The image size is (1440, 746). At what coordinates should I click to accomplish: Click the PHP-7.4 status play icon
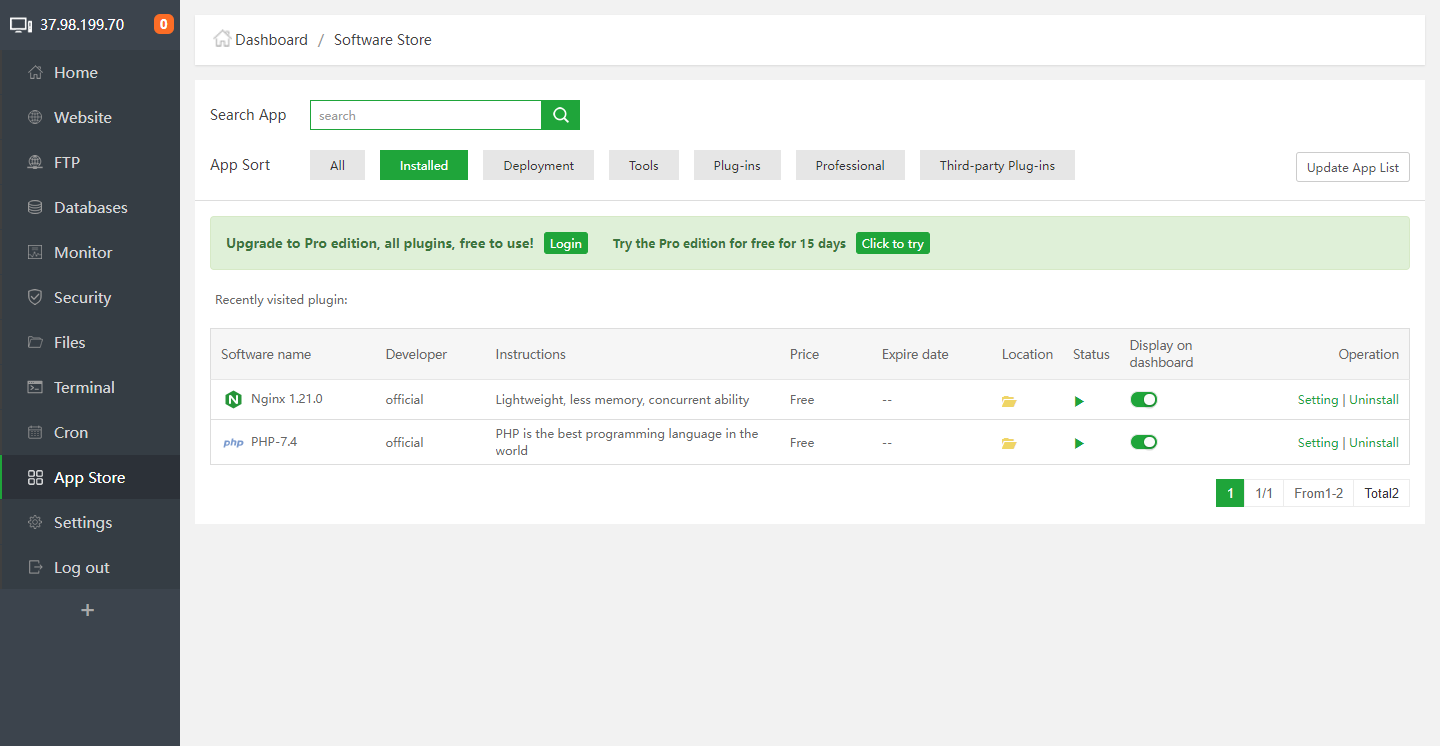point(1079,442)
